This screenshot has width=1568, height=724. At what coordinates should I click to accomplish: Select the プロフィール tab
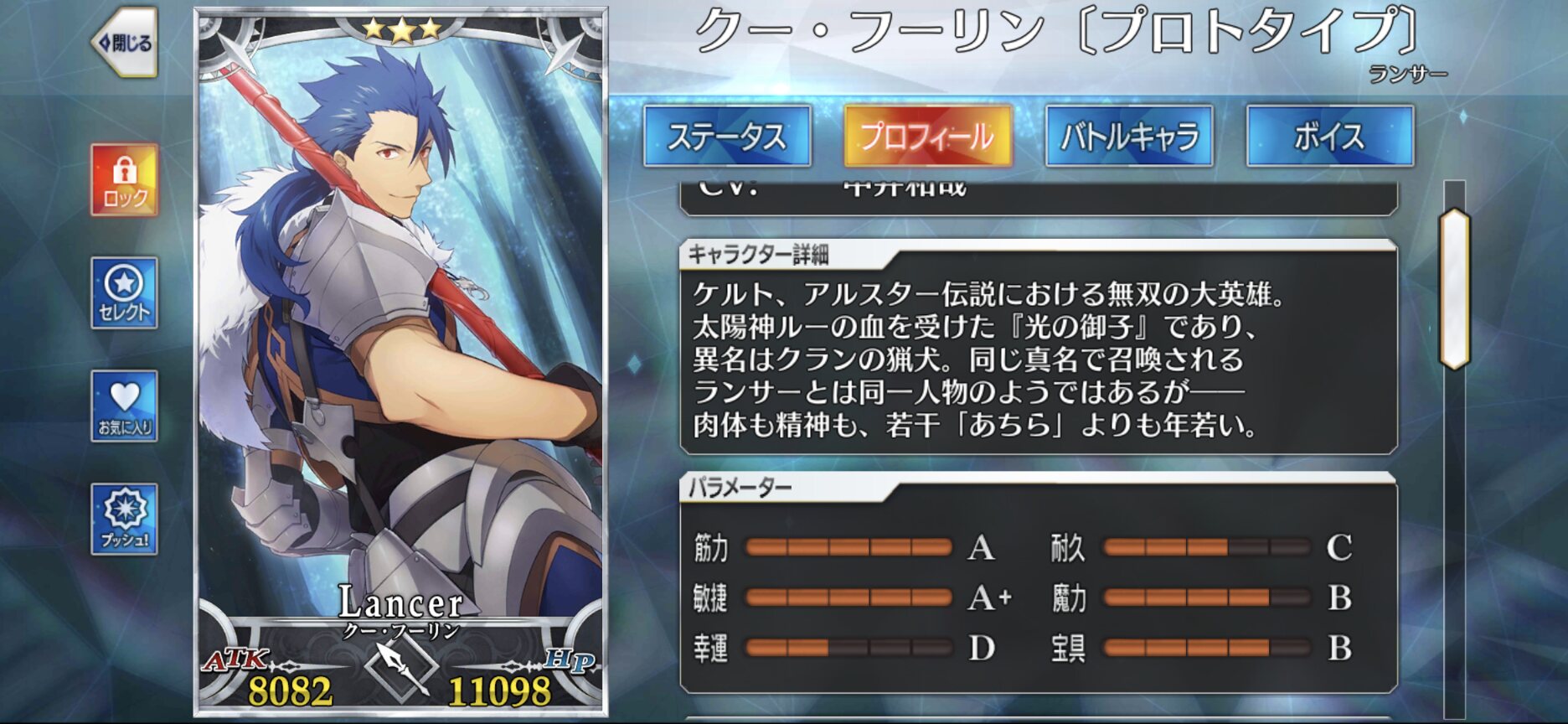point(928,136)
